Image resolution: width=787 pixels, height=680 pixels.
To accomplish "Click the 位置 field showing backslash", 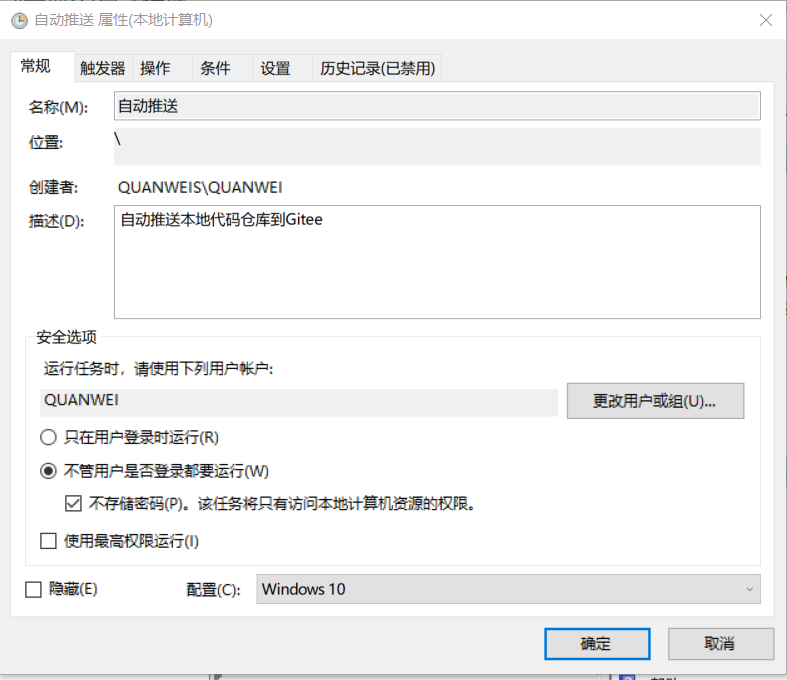I will click(437, 146).
